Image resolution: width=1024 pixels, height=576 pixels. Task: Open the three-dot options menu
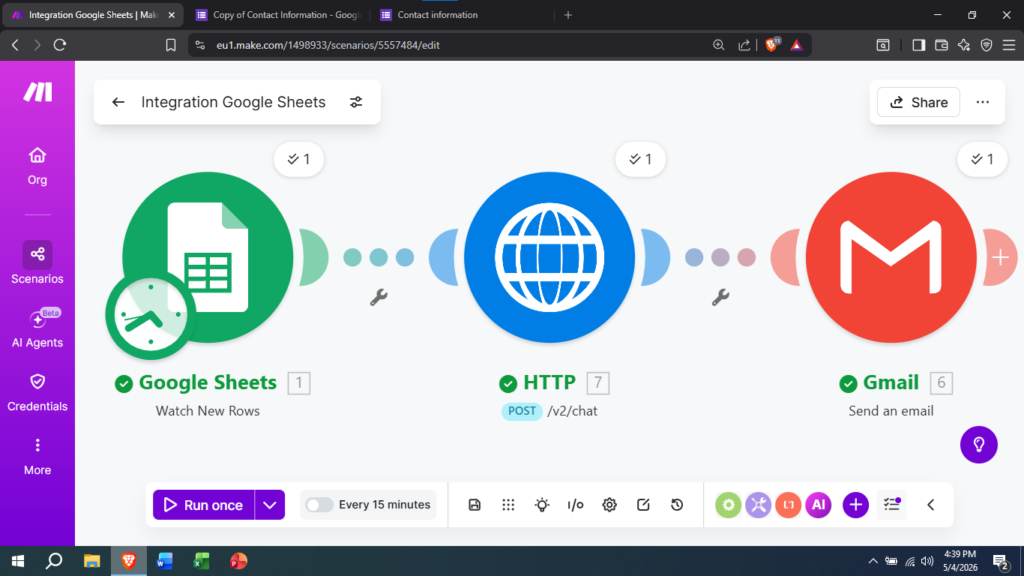point(982,102)
